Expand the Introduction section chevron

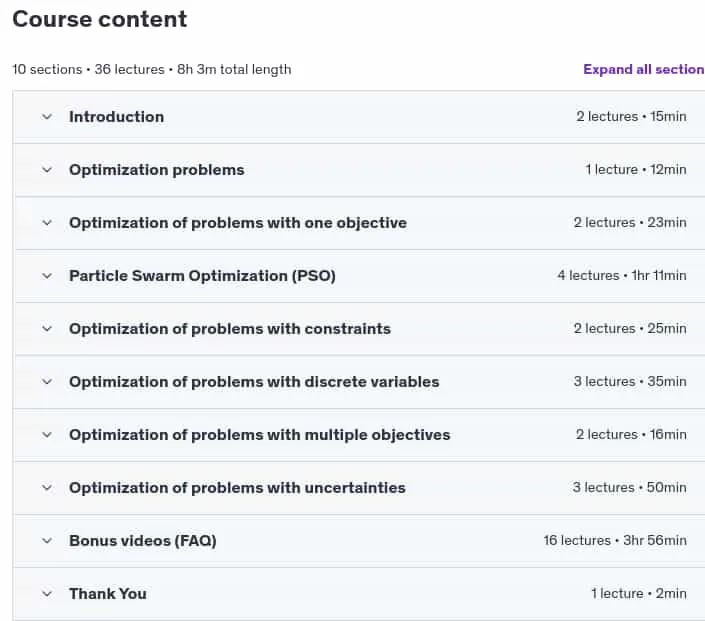tap(47, 117)
